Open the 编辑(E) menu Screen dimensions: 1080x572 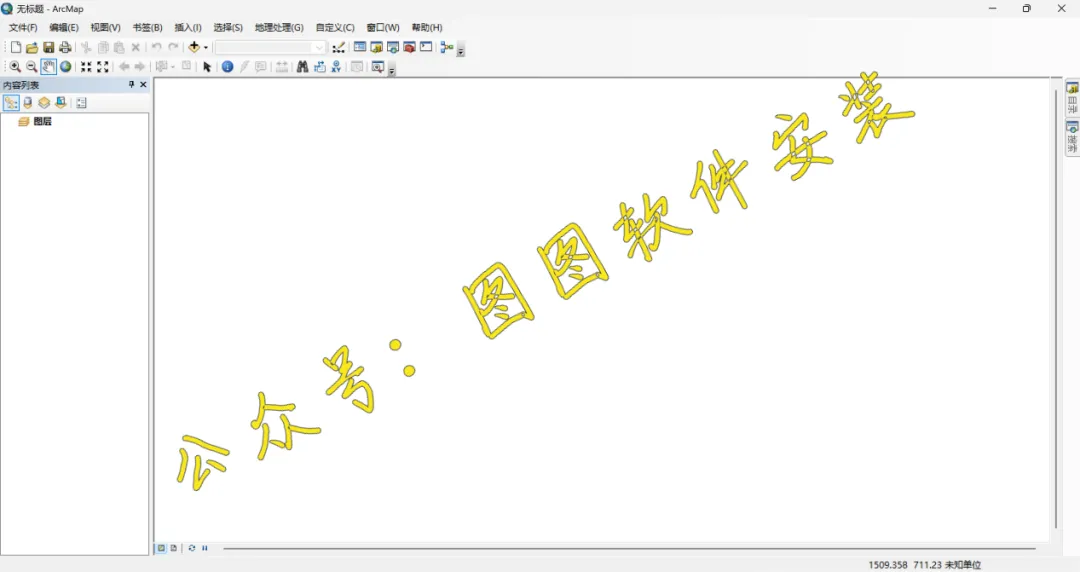[63, 28]
